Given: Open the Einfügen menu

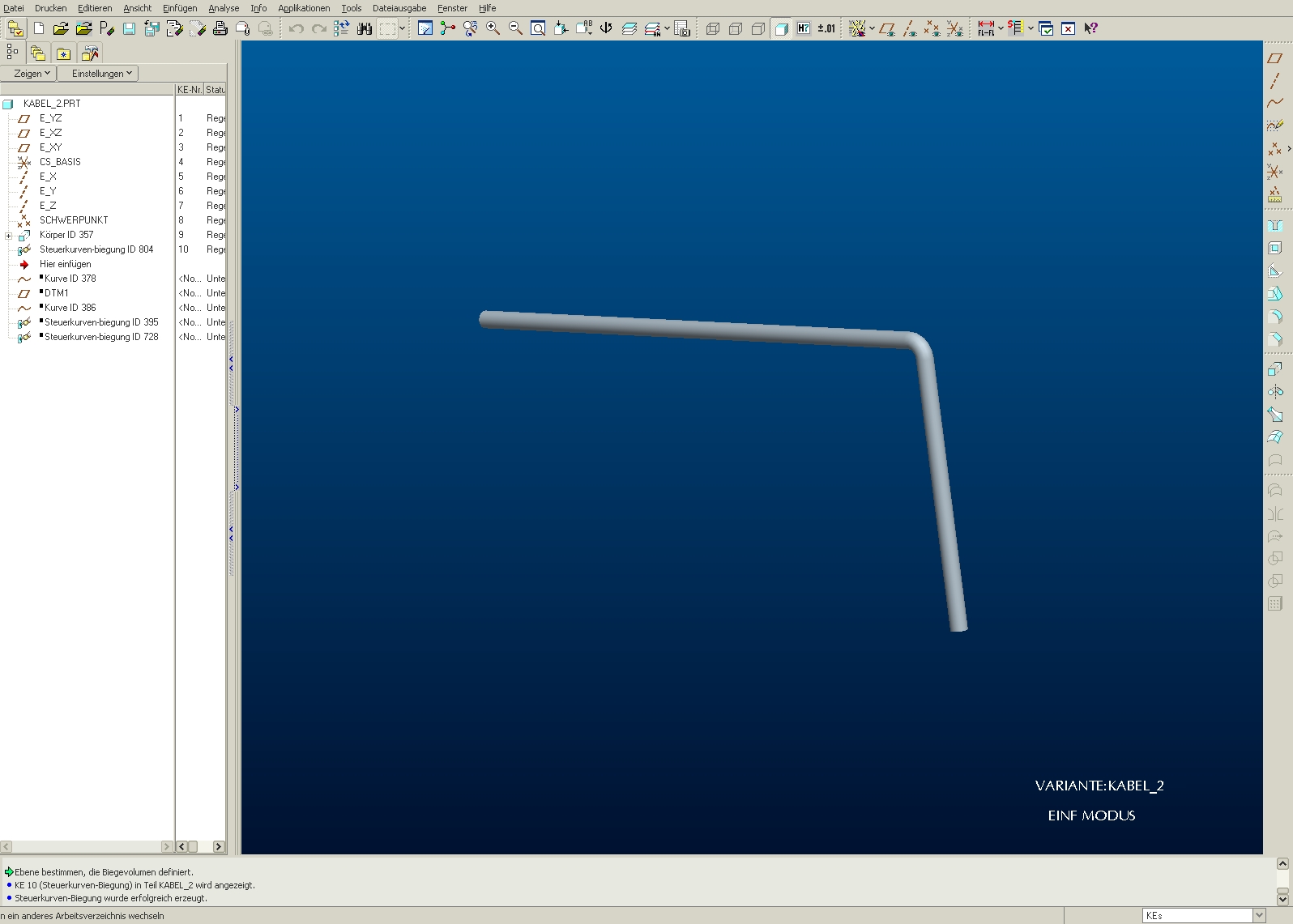Looking at the screenshot, I should pos(180,8).
